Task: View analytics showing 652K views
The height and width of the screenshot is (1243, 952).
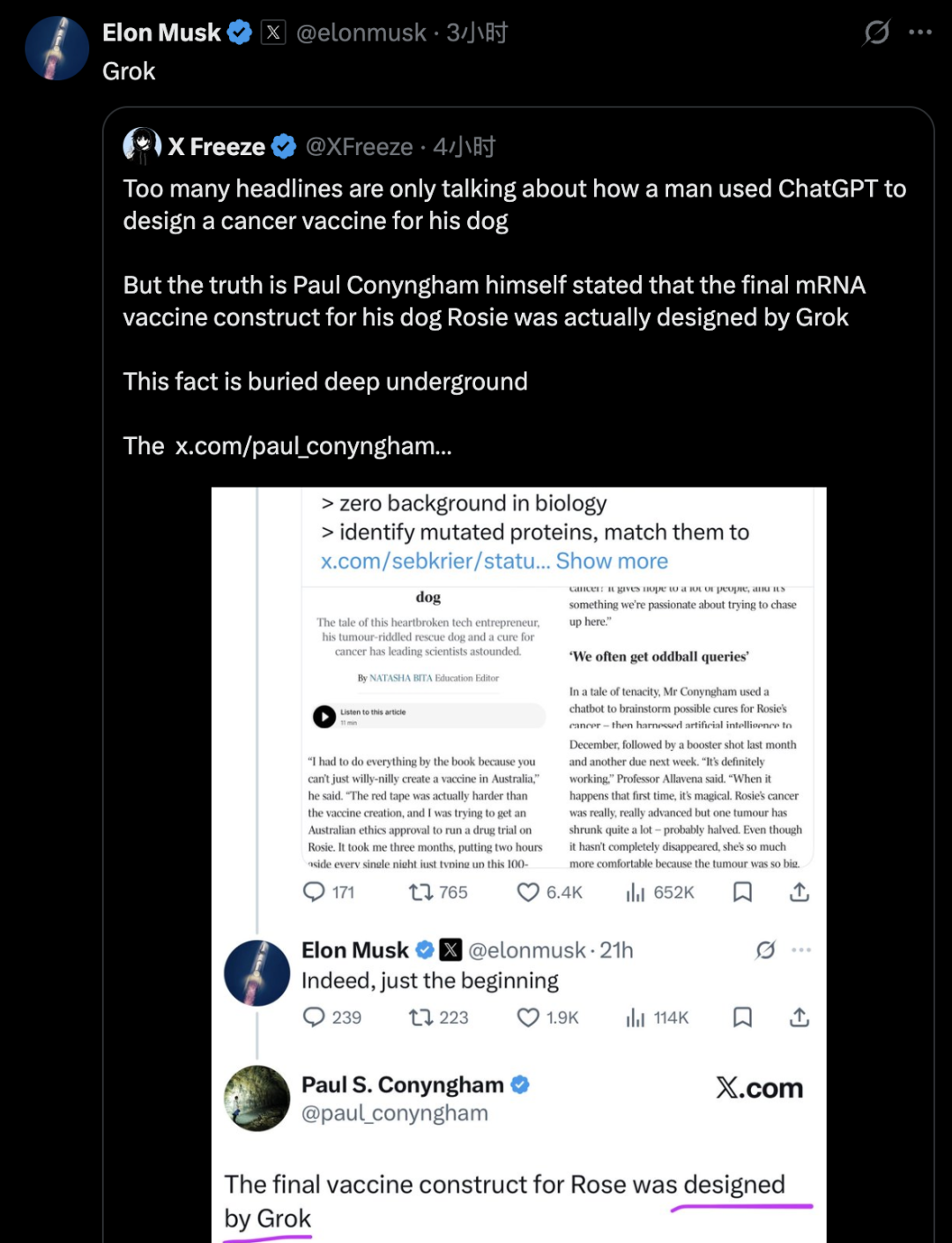Action: pos(636,892)
